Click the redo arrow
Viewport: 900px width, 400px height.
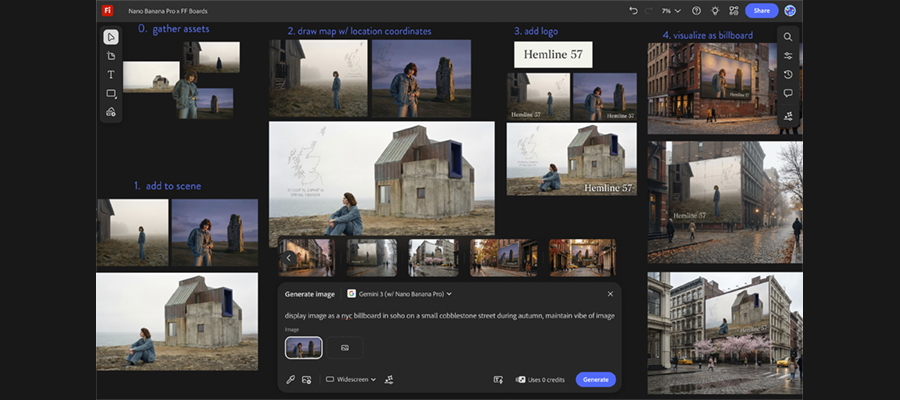click(x=649, y=11)
